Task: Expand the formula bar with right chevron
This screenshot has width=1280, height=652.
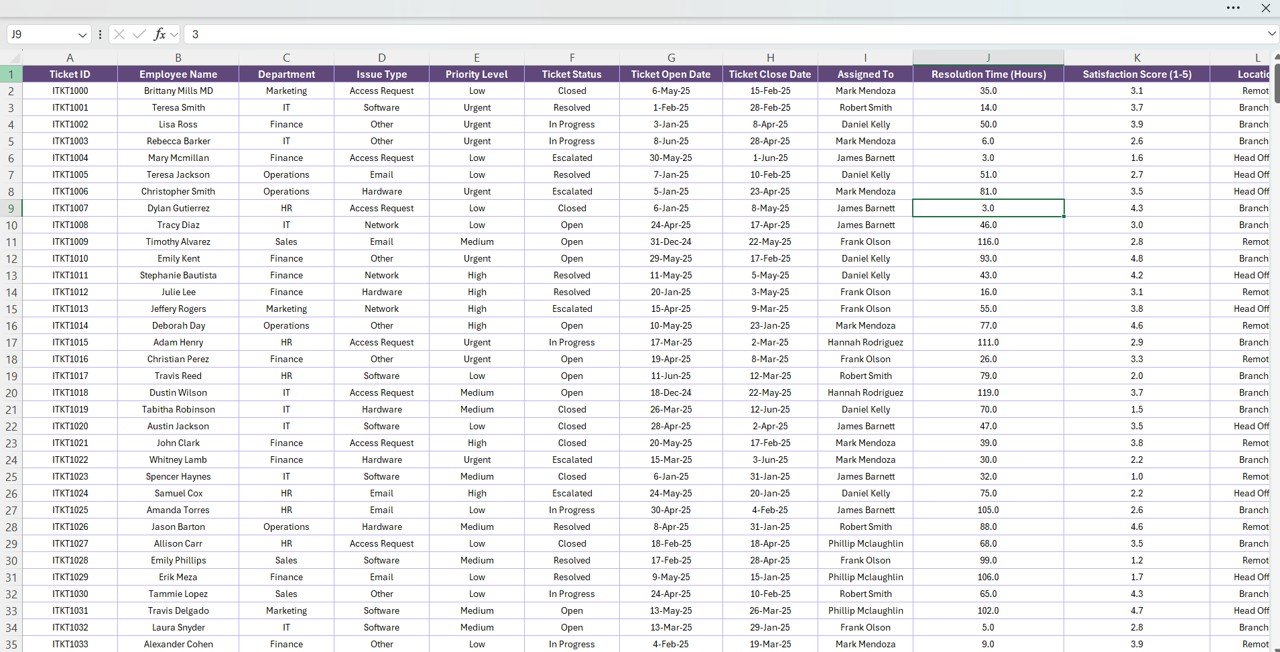Action: (x=1272, y=34)
